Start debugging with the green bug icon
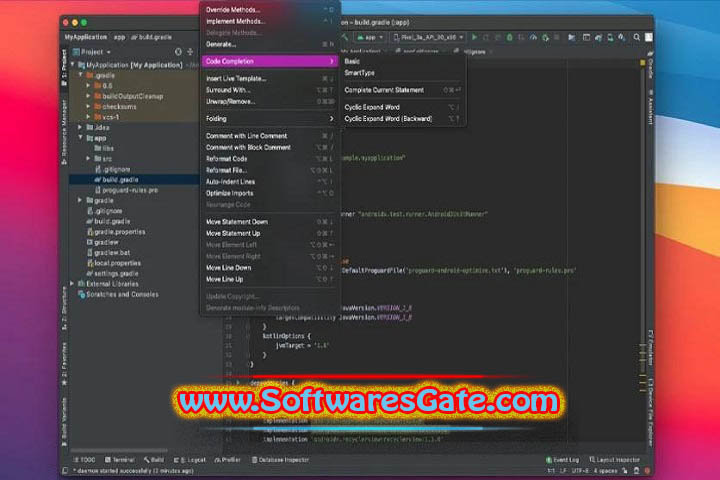The image size is (720, 480). click(509, 37)
